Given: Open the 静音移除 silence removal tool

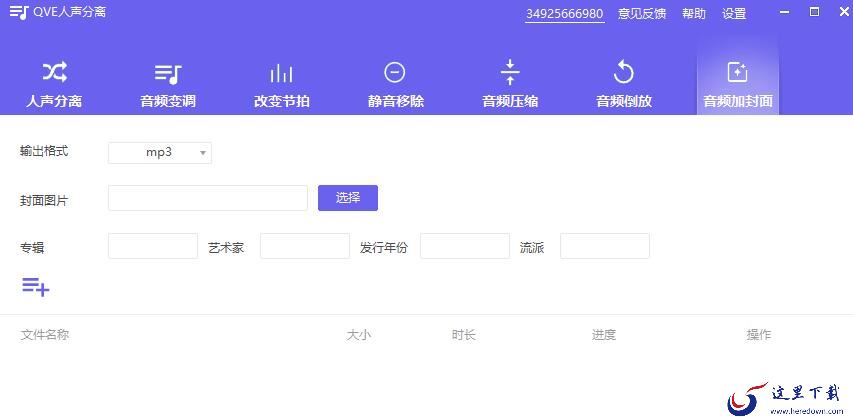Looking at the screenshot, I should pyautogui.click(x=395, y=84).
